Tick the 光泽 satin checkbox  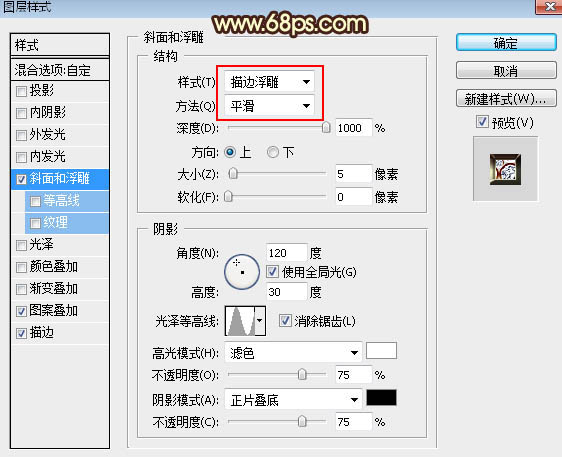(x=21, y=245)
